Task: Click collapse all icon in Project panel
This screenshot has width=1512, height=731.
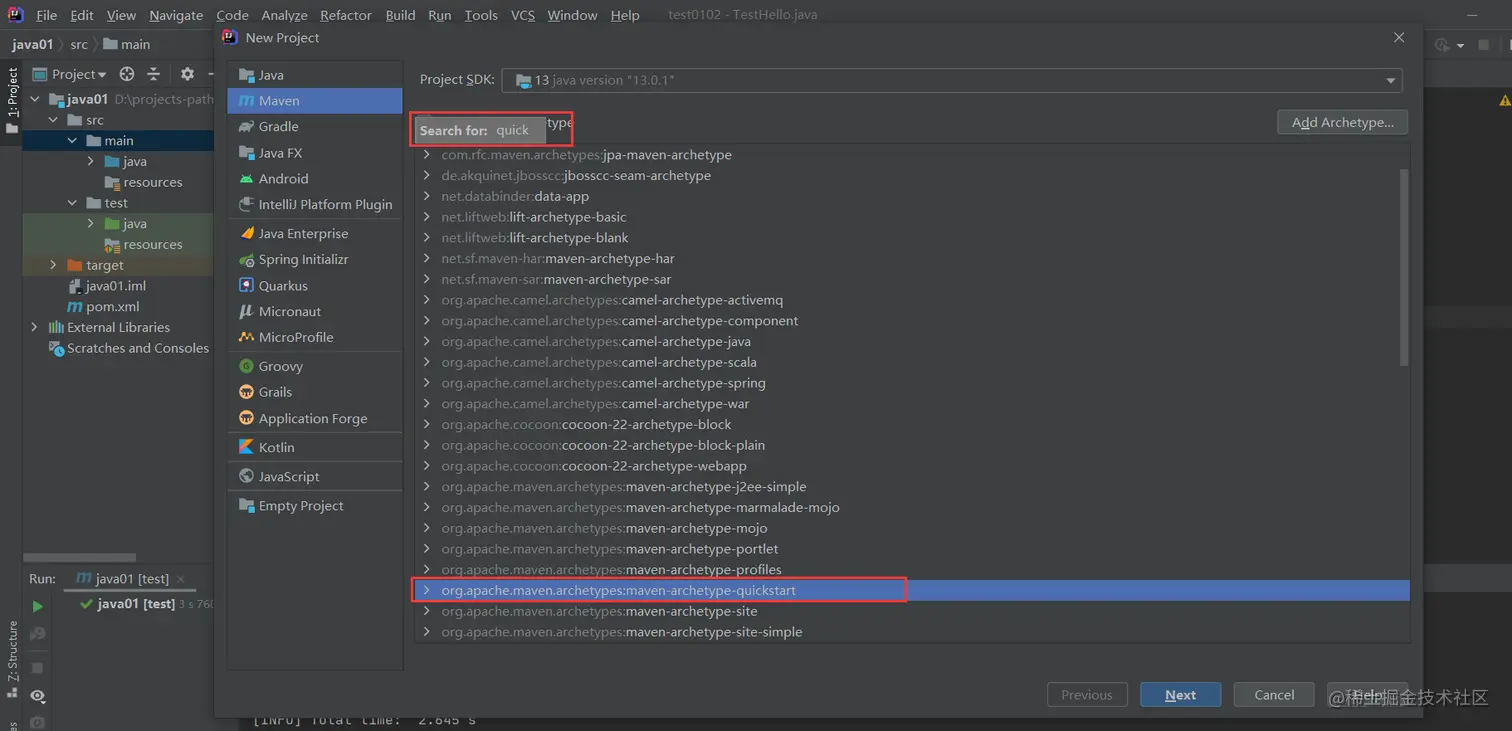Action: [153, 74]
